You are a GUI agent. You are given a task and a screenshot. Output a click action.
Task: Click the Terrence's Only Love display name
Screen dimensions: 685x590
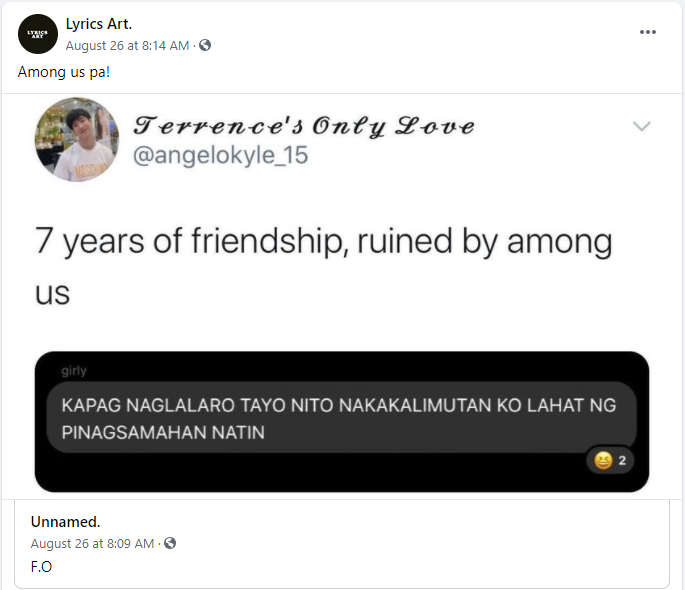(x=304, y=126)
